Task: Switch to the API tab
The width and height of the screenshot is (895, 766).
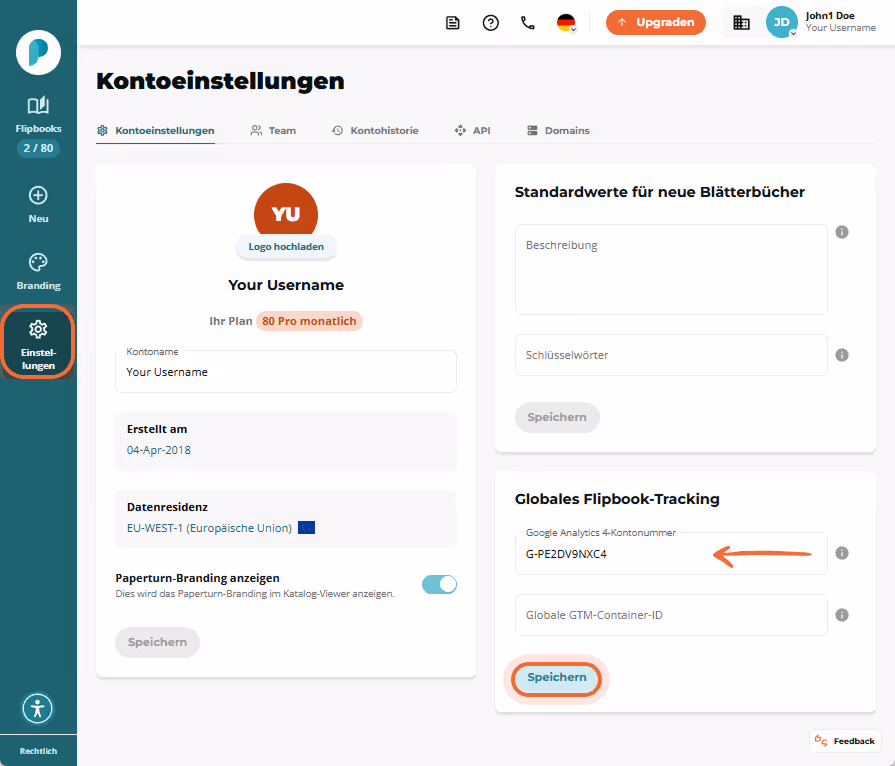Action: tap(473, 131)
